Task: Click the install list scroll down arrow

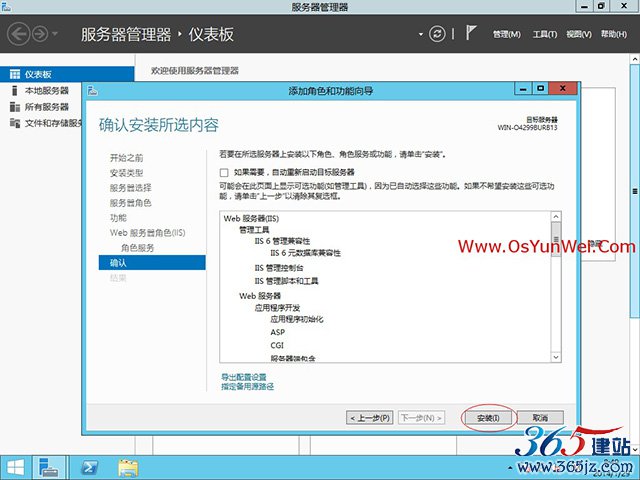Action: (556, 357)
